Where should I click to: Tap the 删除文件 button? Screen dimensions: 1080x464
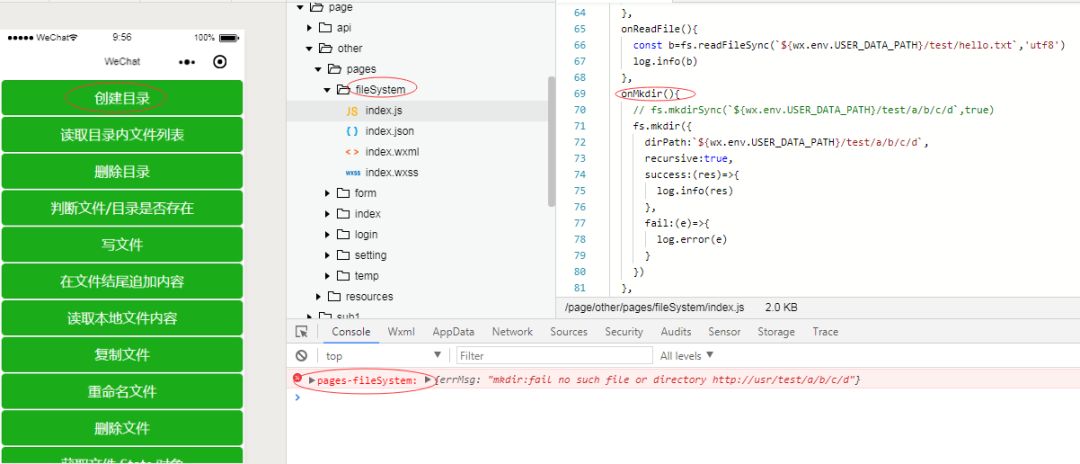click(x=122, y=428)
